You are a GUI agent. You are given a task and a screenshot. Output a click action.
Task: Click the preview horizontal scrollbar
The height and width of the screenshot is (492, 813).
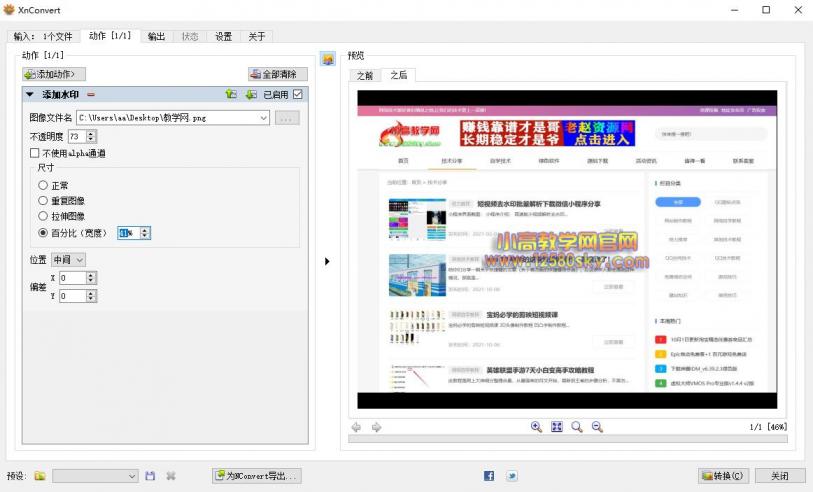coord(568,439)
